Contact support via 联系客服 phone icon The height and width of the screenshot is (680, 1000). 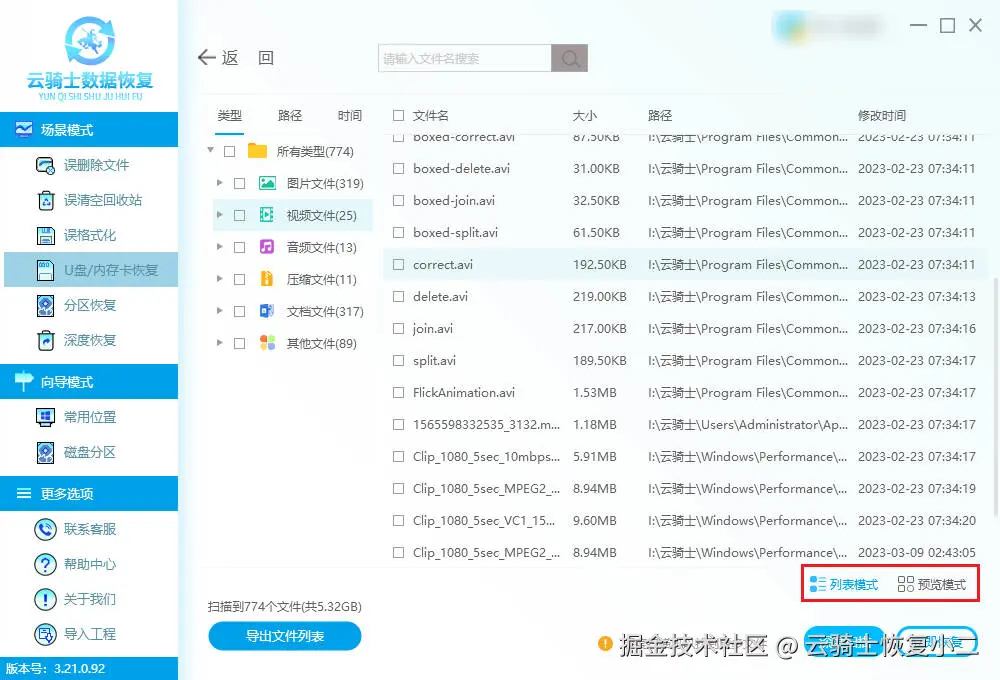pyautogui.click(x=45, y=529)
